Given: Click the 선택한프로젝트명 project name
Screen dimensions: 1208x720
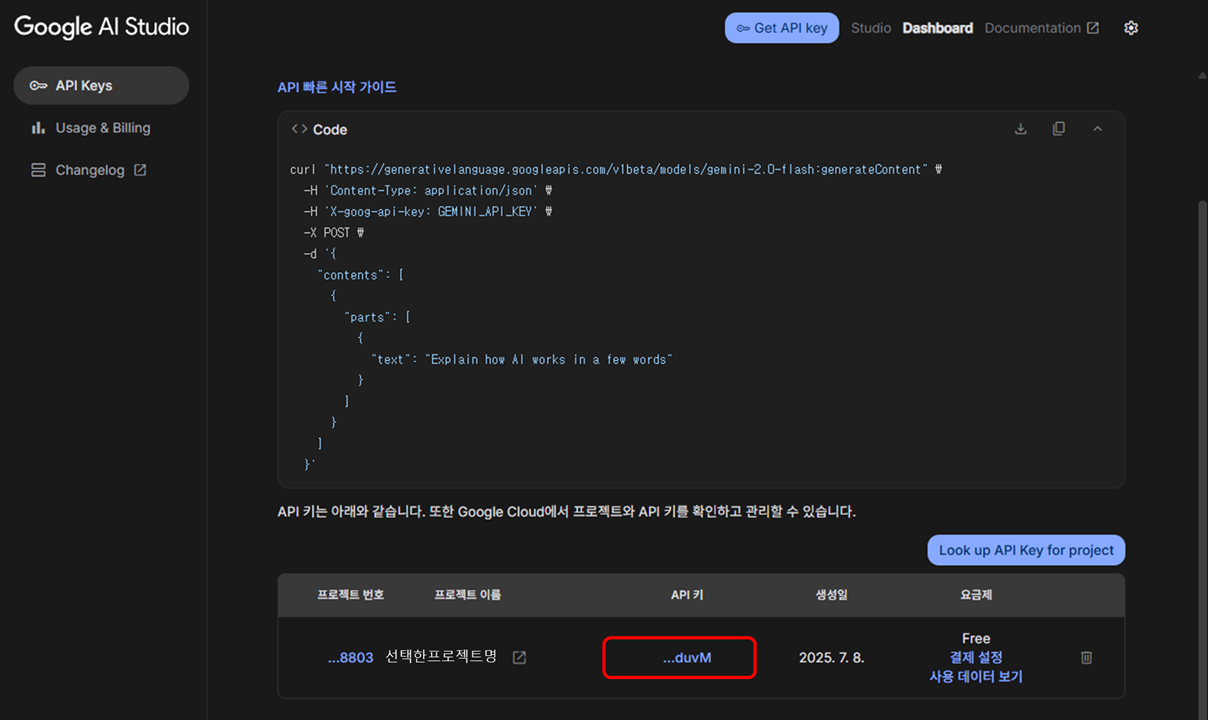Looking at the screenshot, I should (441, 657).
